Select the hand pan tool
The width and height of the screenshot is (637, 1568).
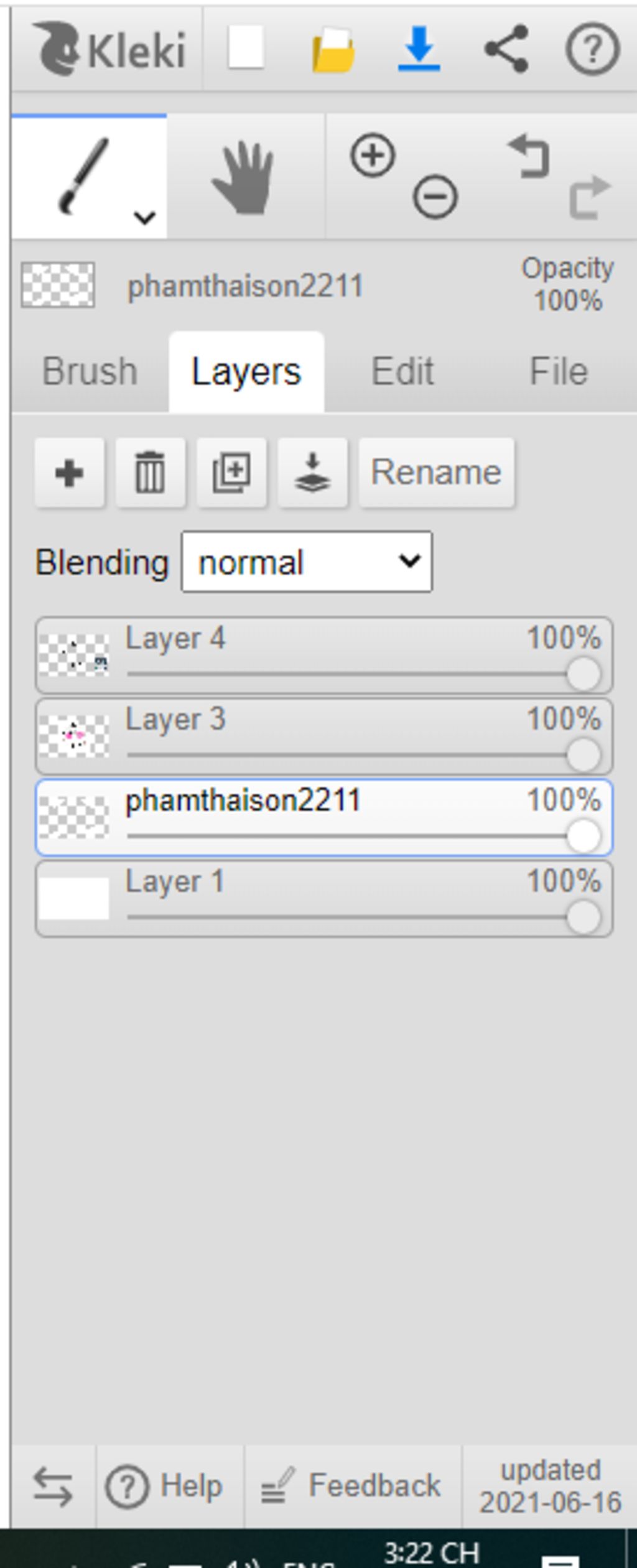click(244, 177)
